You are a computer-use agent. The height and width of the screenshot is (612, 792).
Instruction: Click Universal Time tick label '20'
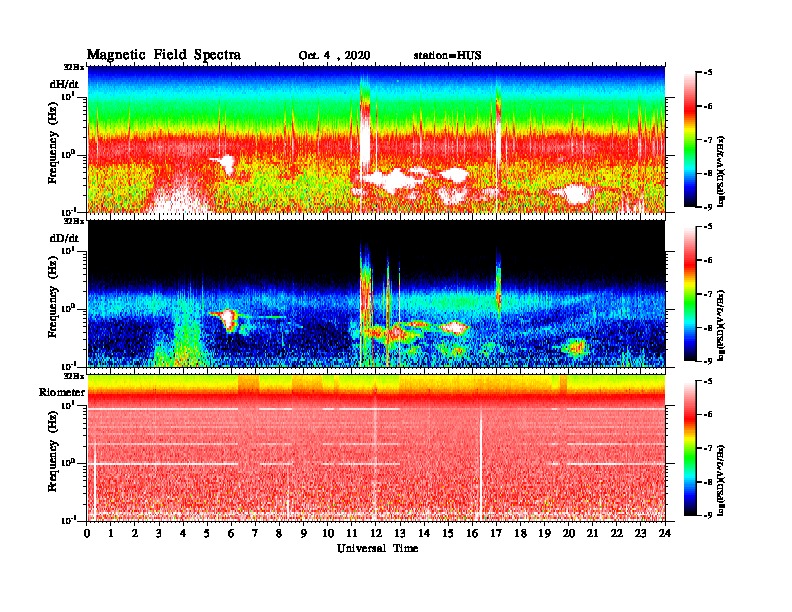pos(569,533)
